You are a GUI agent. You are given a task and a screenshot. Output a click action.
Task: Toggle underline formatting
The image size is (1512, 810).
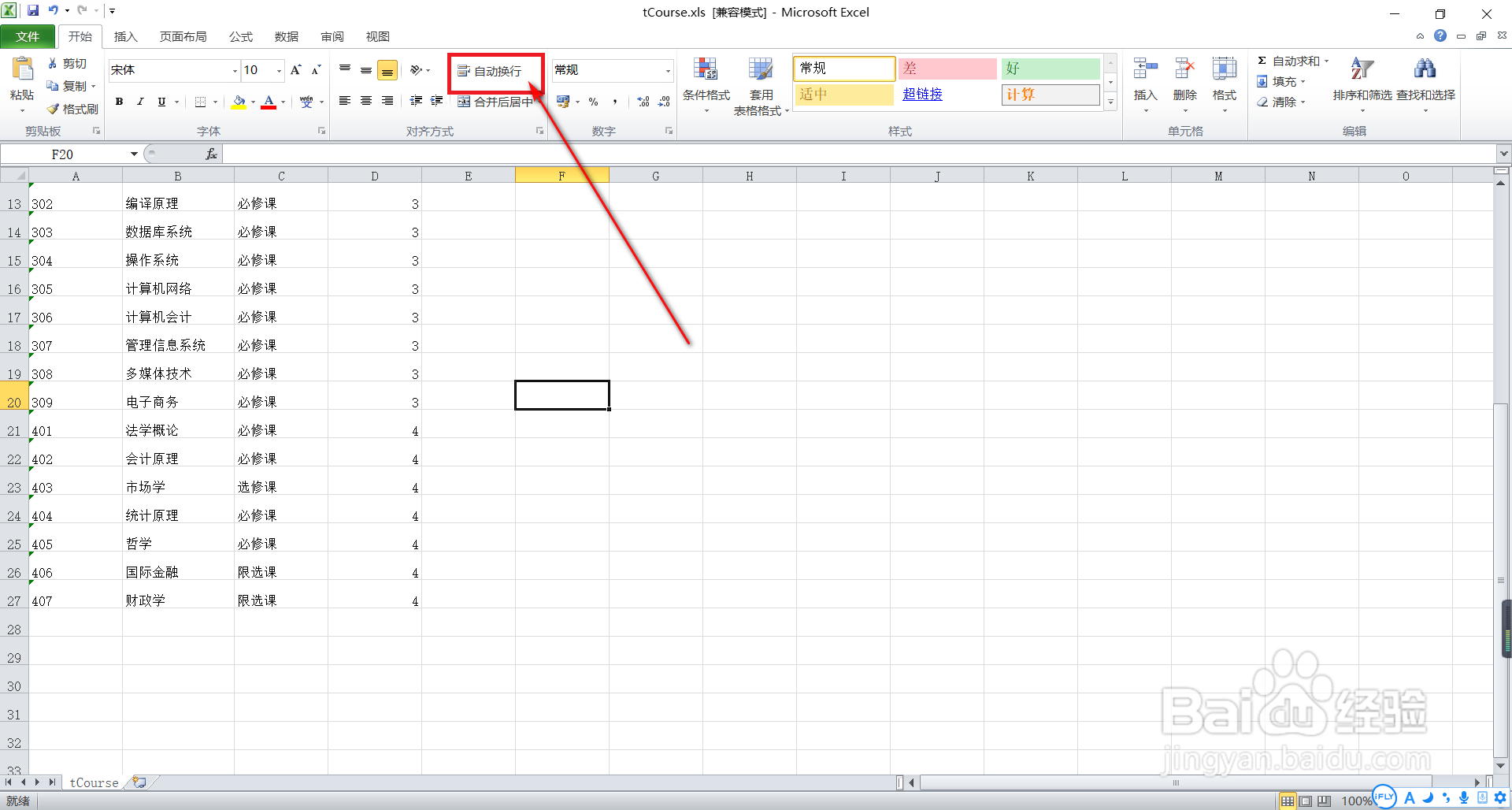[x=161, y=102]
